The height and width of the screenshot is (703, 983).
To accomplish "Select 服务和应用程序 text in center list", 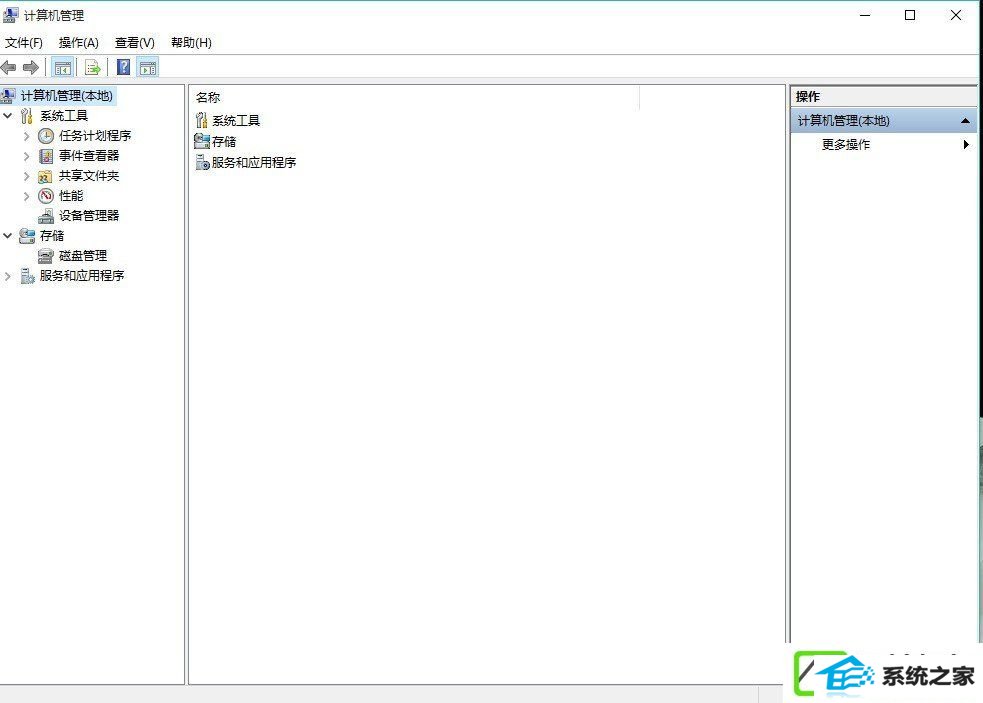I will tap(254, 162).
